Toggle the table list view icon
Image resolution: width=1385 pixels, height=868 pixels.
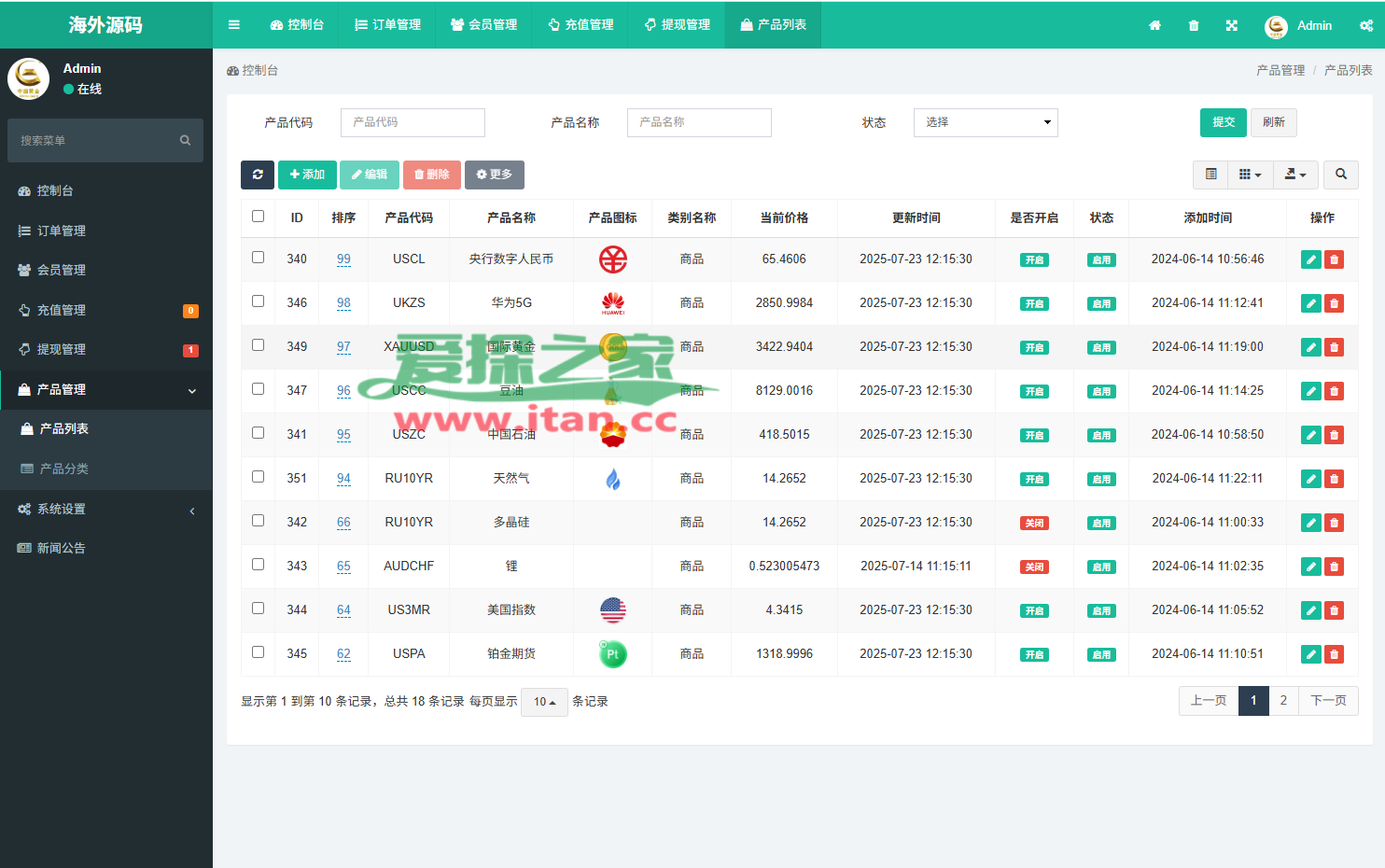coord(1210,175)
